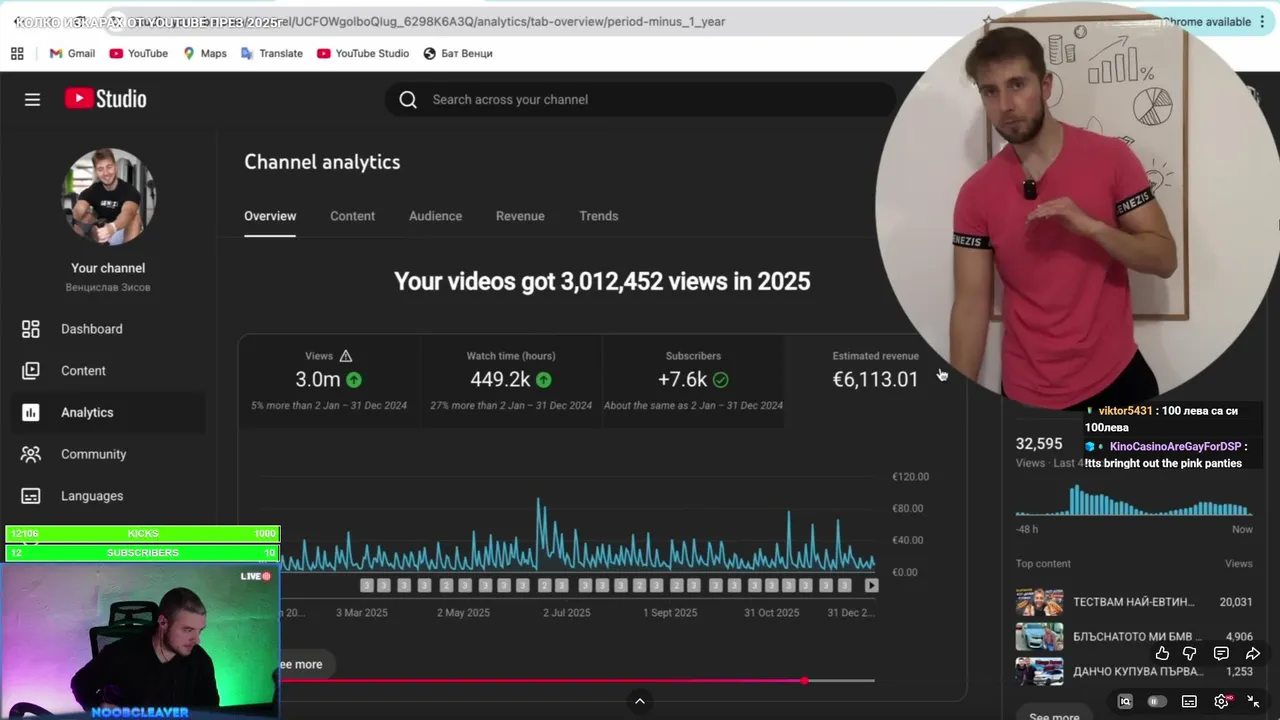Viewport: 1280px width, 720px height.
Task: Open the YouTube bookmark
Action: click(x=139, y=53)
